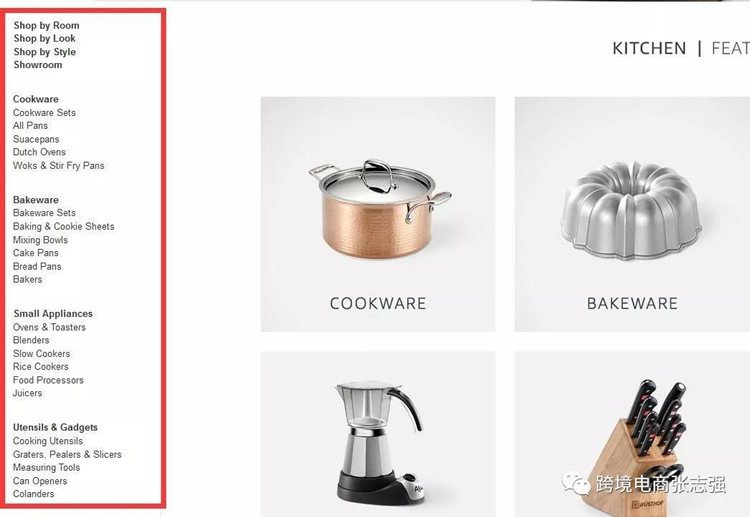Select Dutch Ovens subcategory
750x517 pixels.
(x=39, y=152)
